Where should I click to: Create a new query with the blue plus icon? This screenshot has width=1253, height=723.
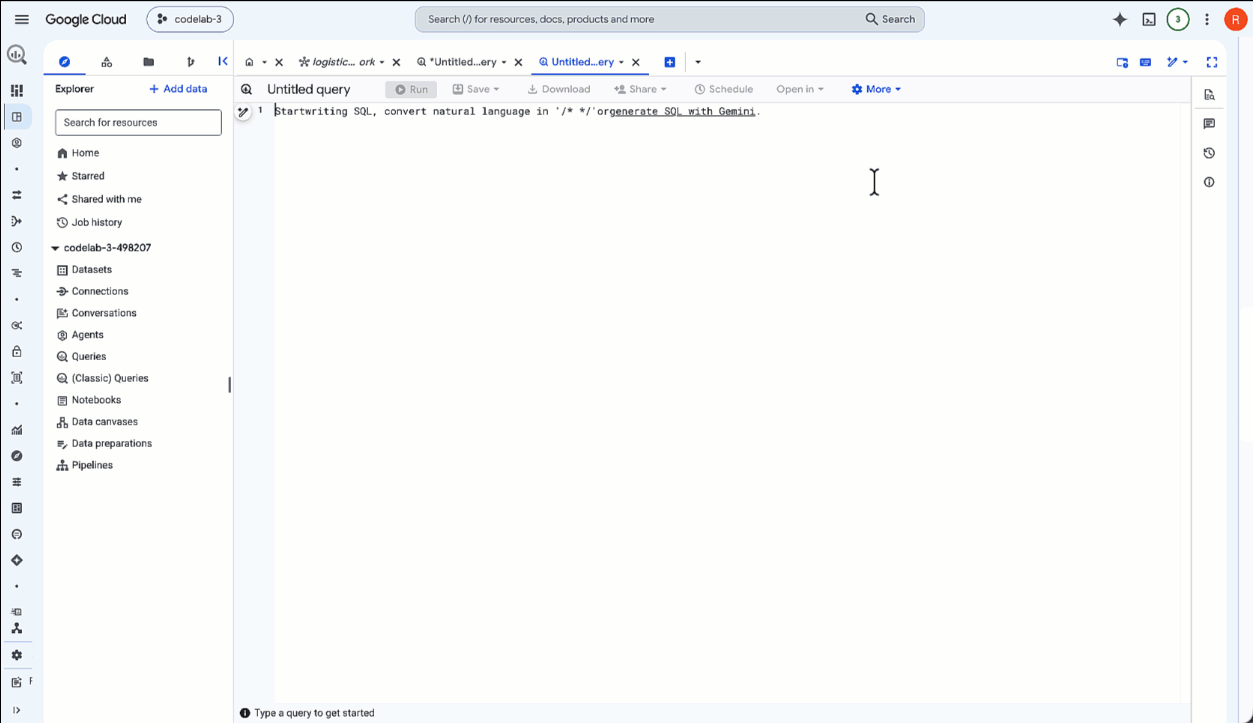[670, 62]
